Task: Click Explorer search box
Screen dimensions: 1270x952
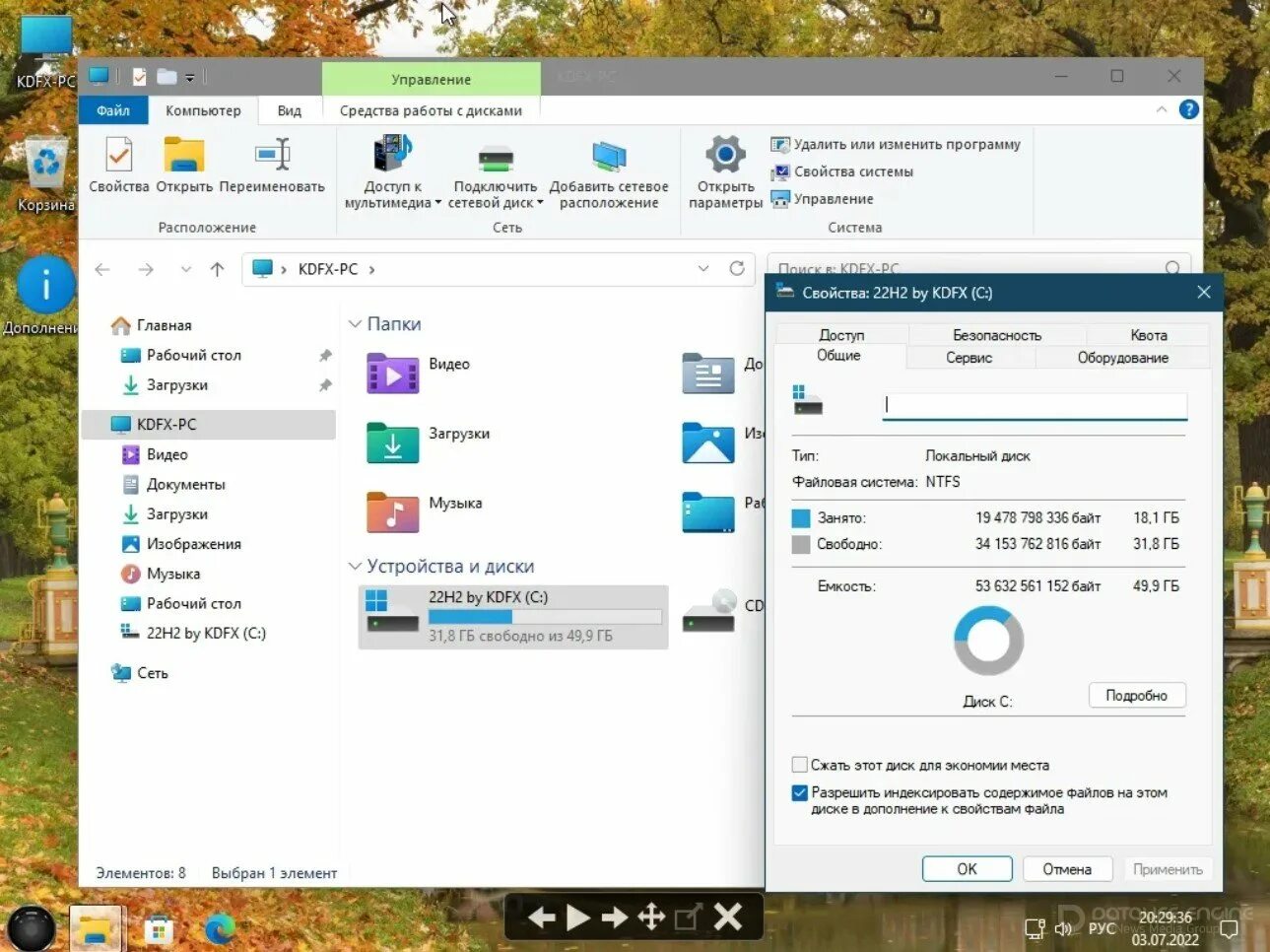Action: (x=978, y=269)
